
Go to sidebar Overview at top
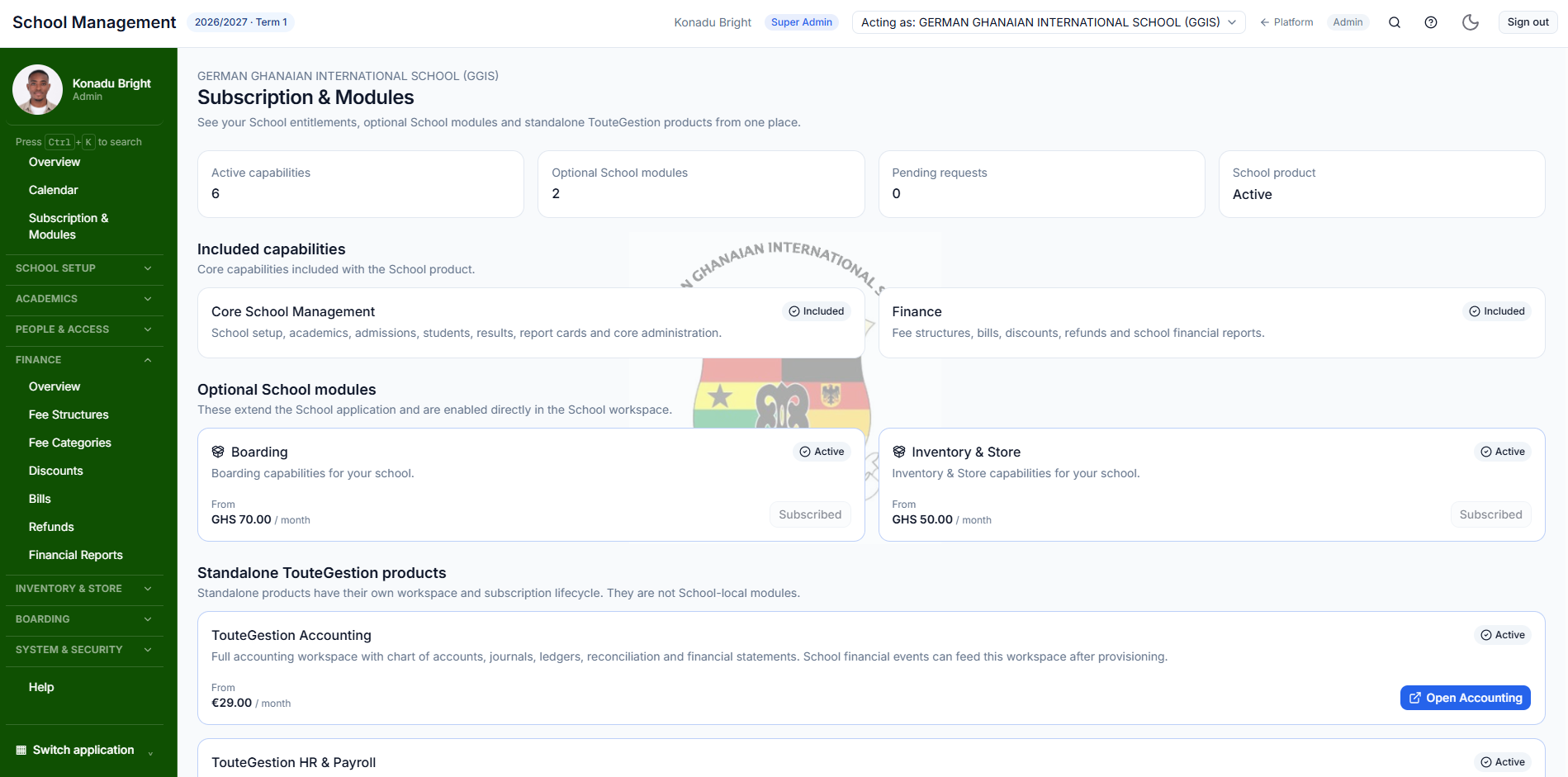54,162
